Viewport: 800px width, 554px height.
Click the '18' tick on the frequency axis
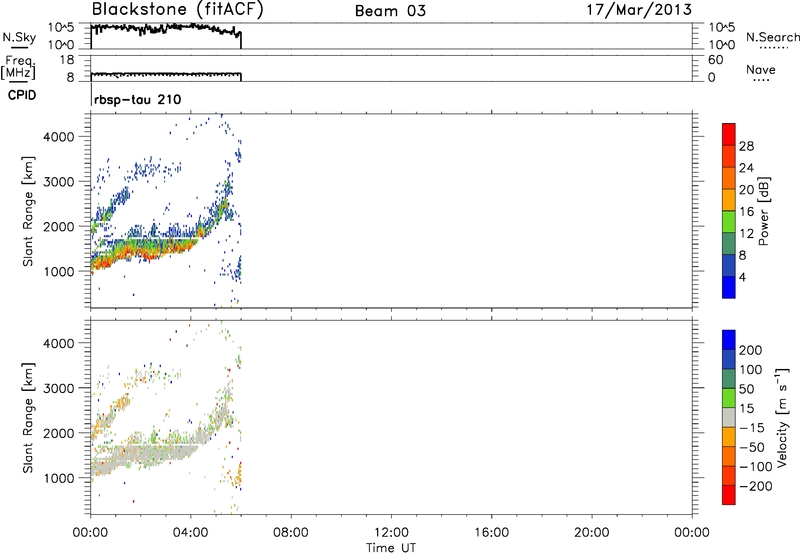tap(67, 60)
